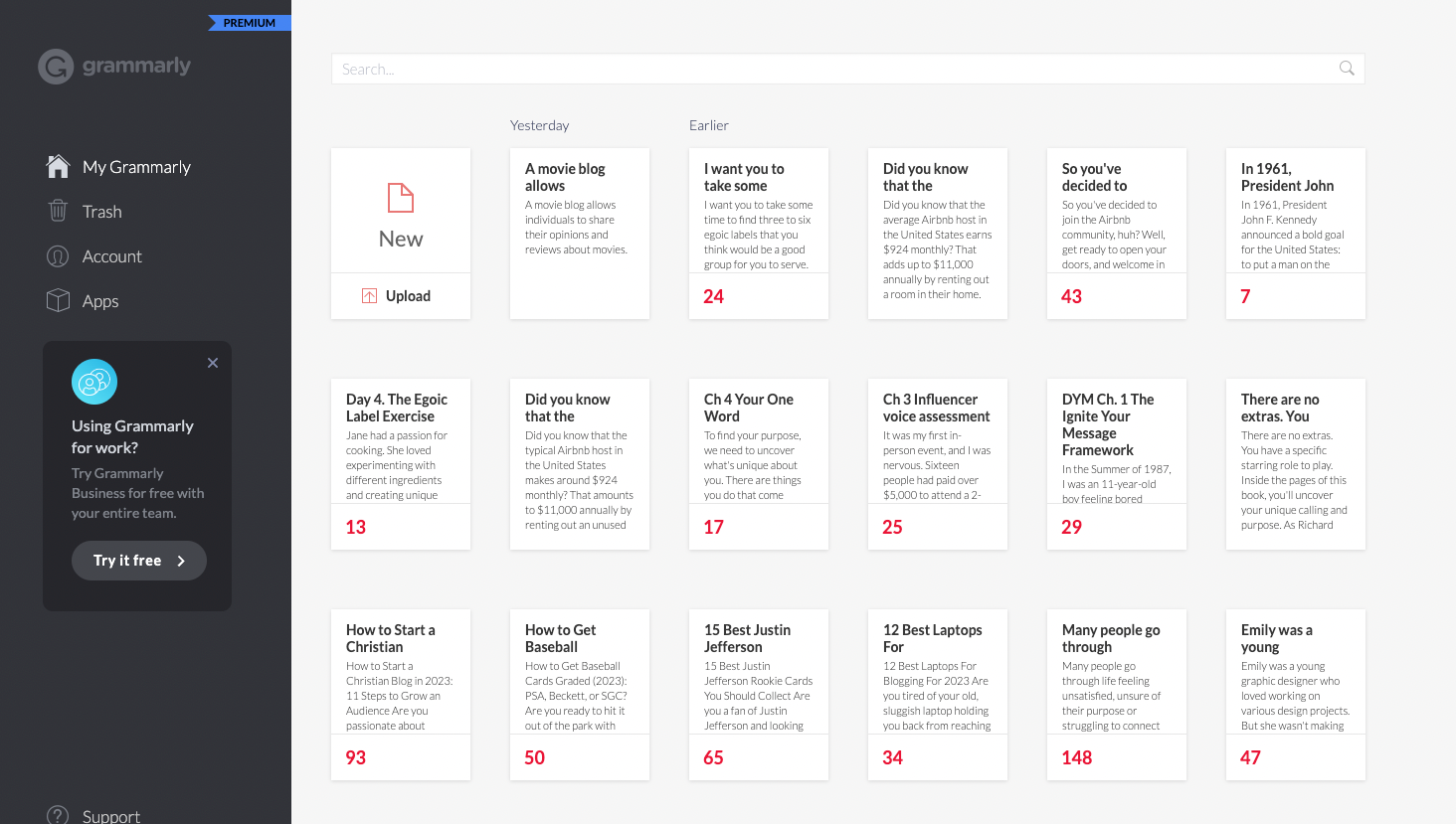
Task: Click the Upload button
Action: [x=401, y=296]
